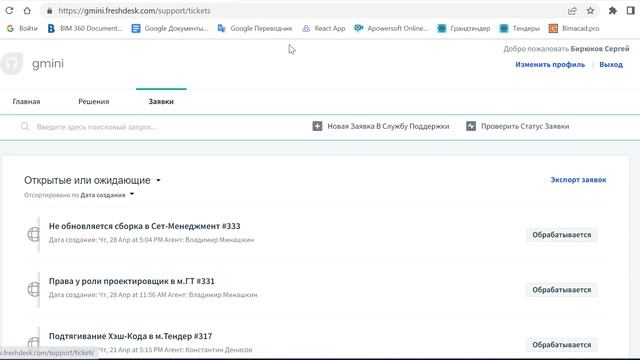Open ticket #317 about Хэш-Кода
The height and width of the screenshot is (360, 640).
pyautogui.click(x=130, y=336)
